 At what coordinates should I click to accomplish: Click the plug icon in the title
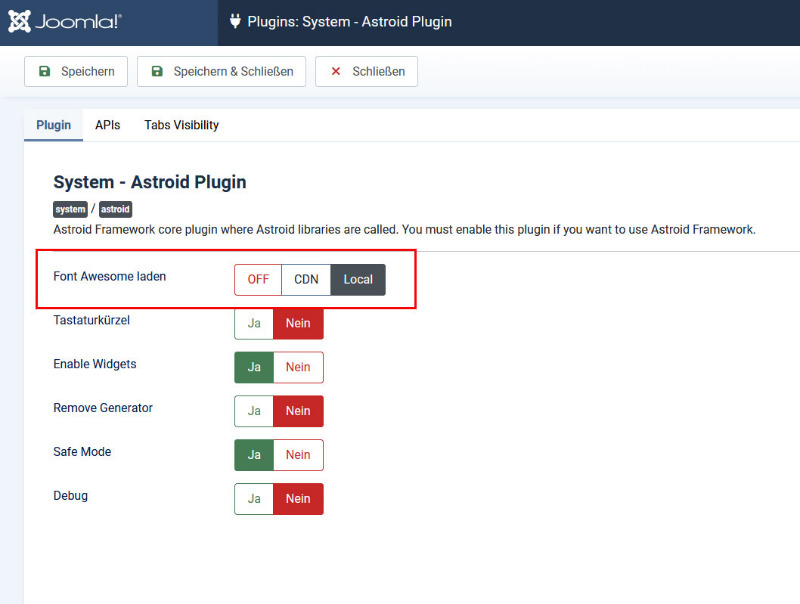point(236,21)
